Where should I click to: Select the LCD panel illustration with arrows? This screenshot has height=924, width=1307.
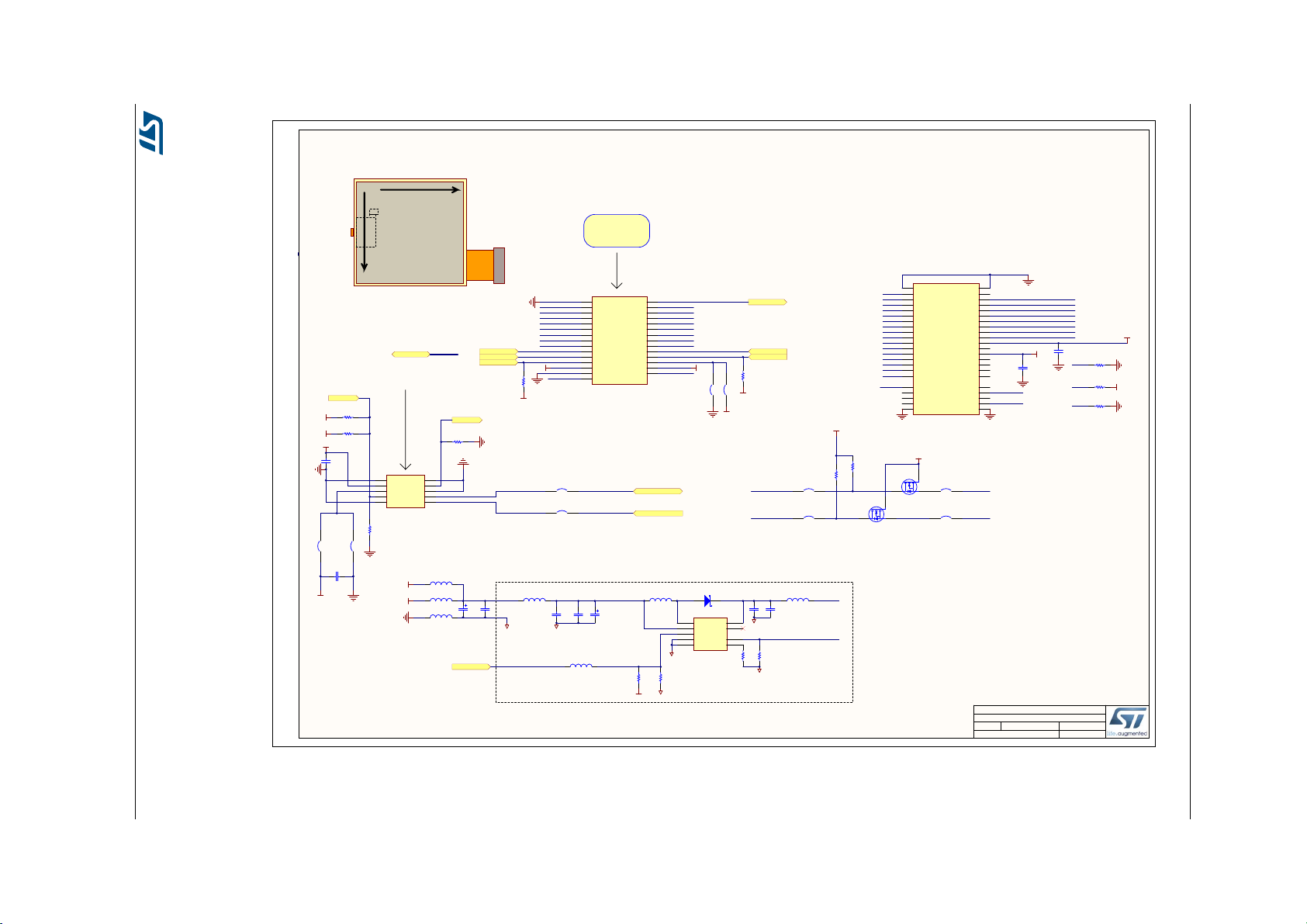(x=410, y=232)
